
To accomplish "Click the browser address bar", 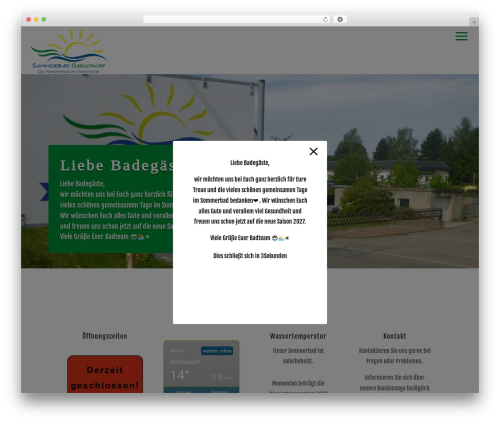I will [237, 20].
